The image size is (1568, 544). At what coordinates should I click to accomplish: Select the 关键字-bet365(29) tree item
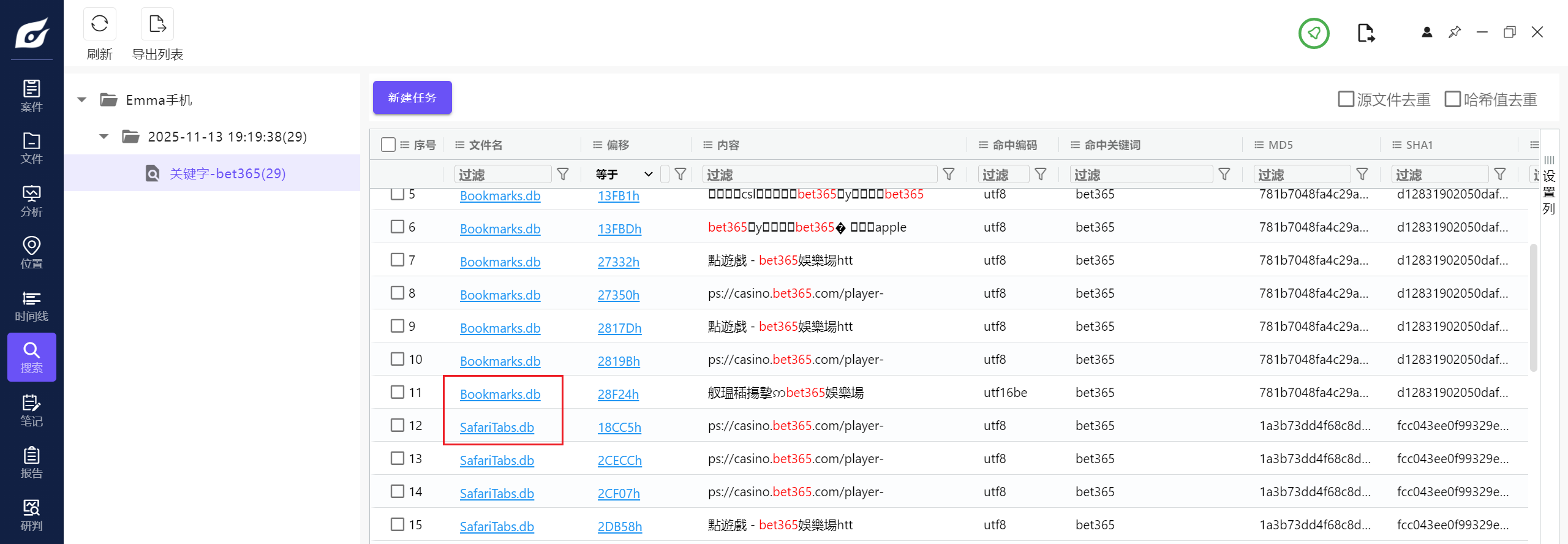(227, 173)
